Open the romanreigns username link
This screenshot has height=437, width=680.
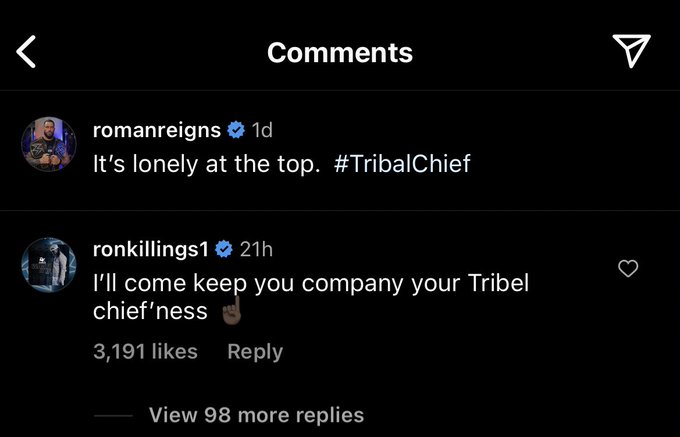pyautogui.click(x=157, y=130)
